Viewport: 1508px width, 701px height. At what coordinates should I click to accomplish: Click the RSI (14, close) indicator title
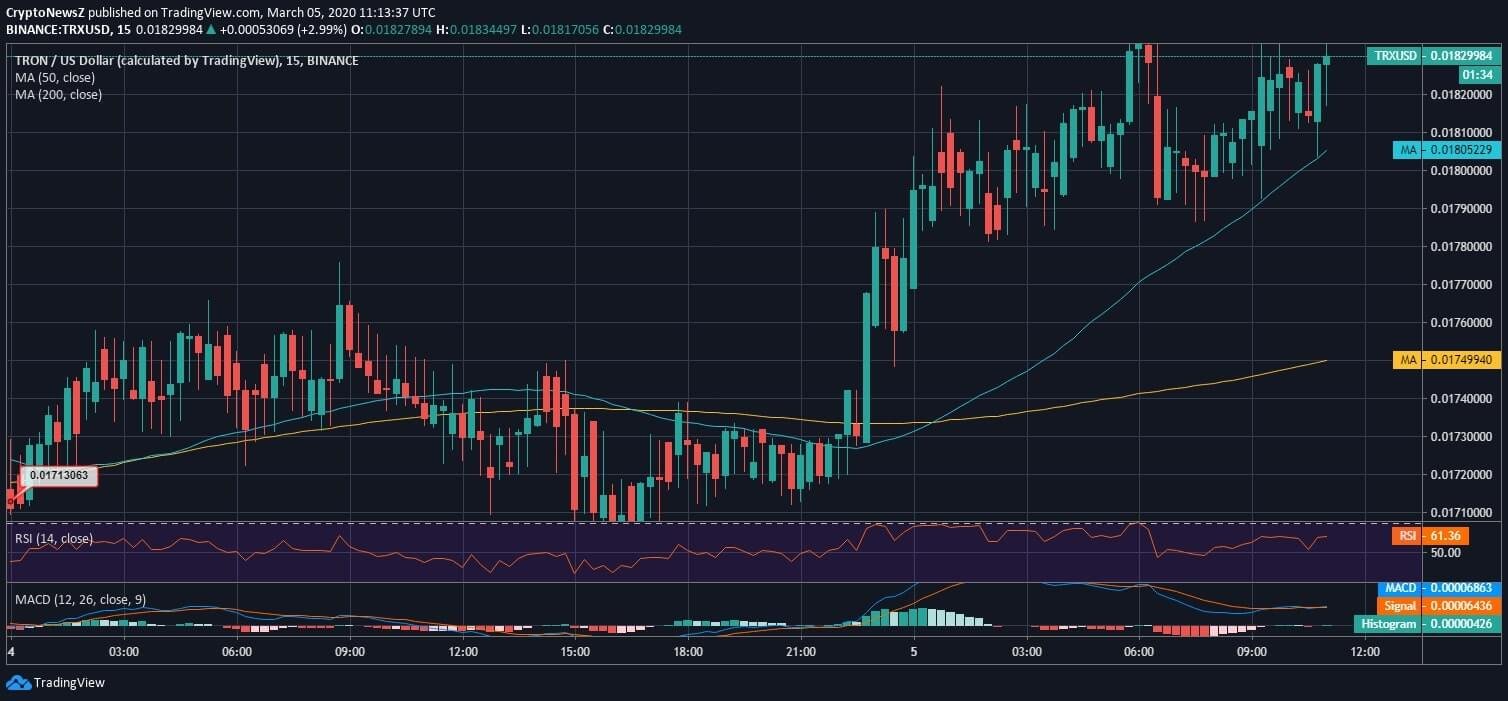coord(54,539)
